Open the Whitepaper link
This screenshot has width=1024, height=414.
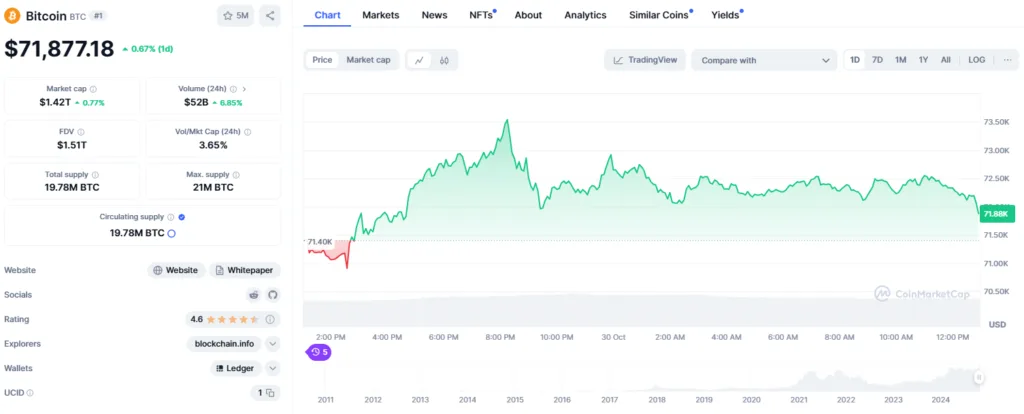(245, 270)
